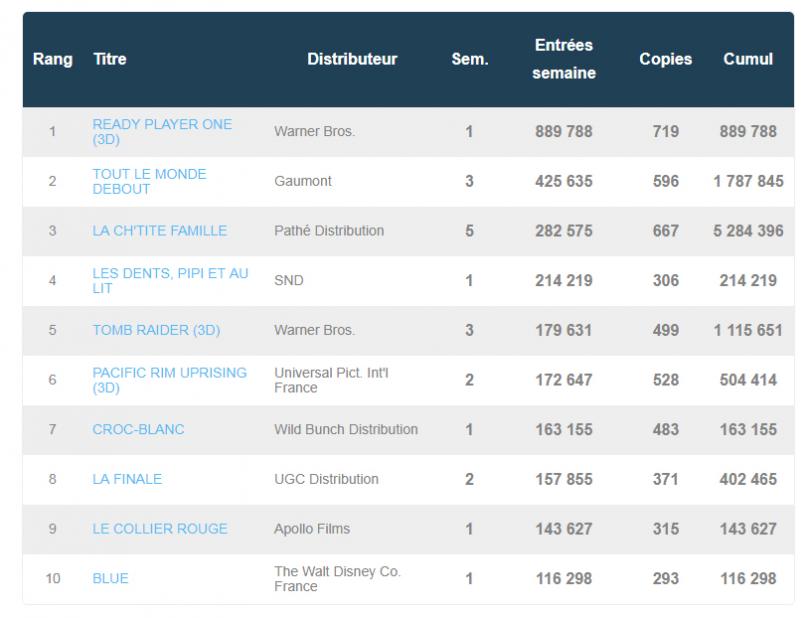Viewport: 810px width, 618px height.
Task: Open LE COLLIER ROUGE link
Action: [x=159, y=529]
